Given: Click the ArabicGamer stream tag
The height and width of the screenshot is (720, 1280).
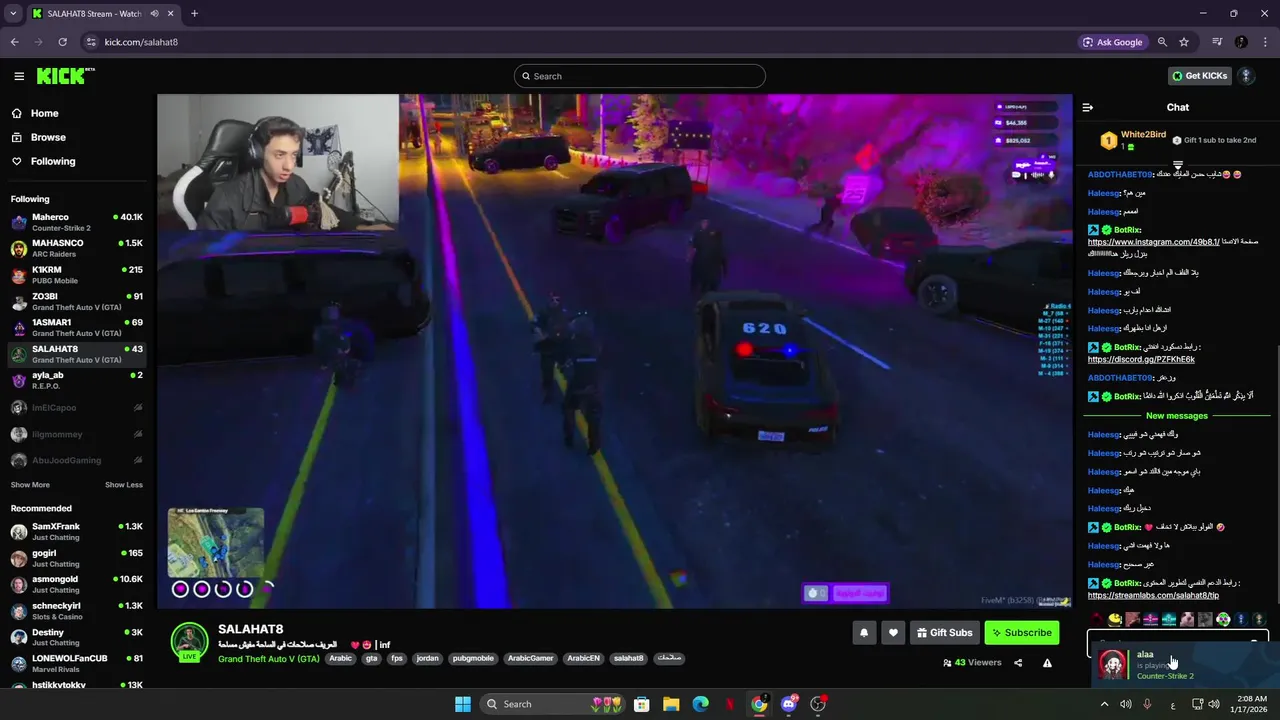Looking at the screenshot, I should click(x=530, y=659).
